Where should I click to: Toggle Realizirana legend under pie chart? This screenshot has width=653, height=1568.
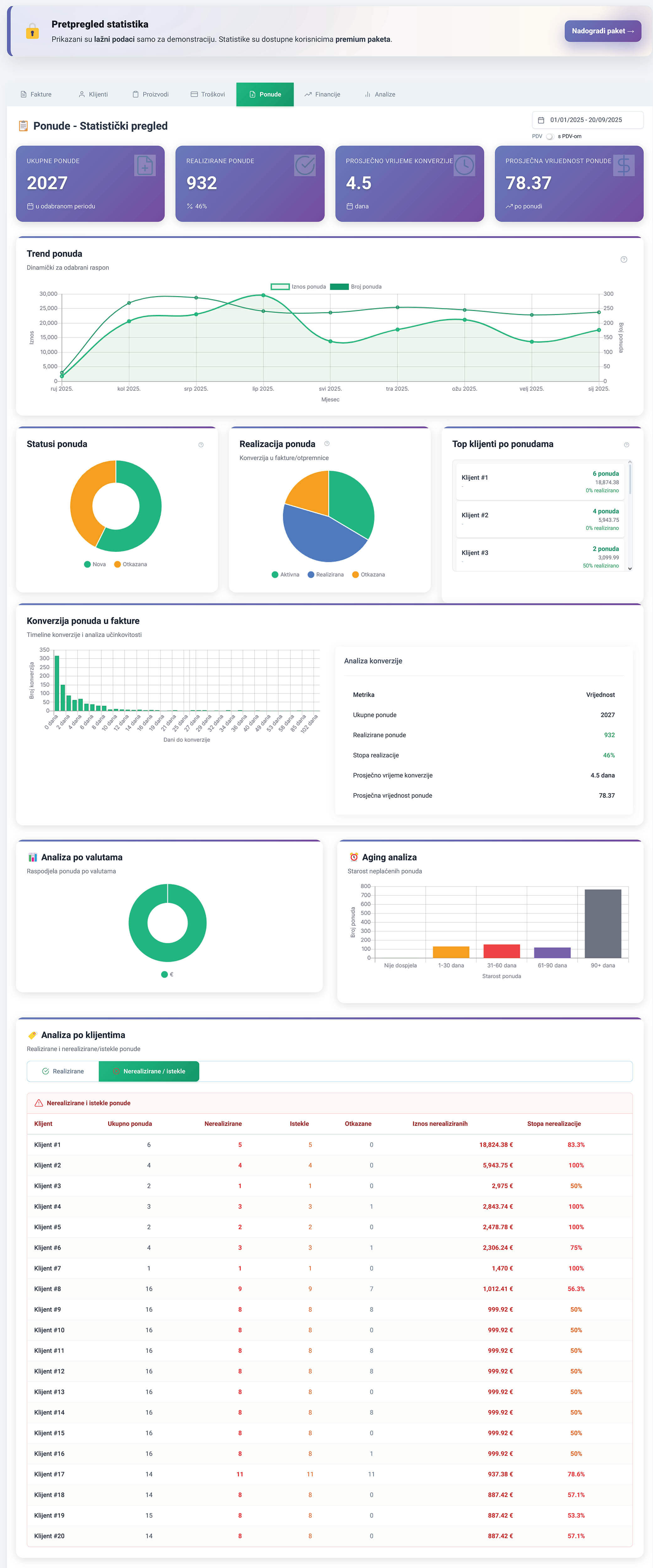pyautogui.click(x=325, y=575)
